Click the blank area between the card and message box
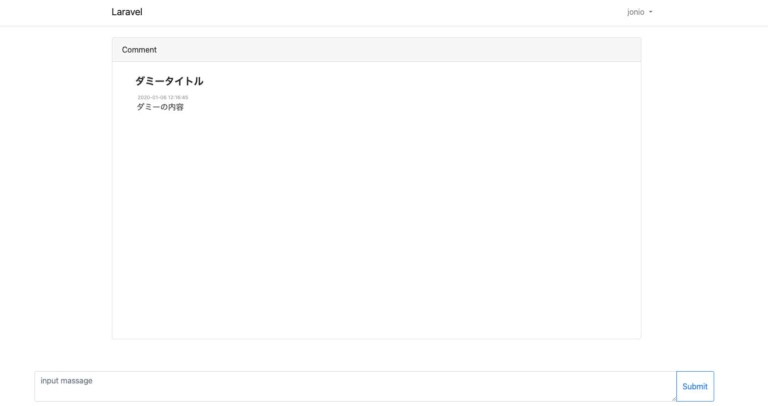 (x=376, y=355)
